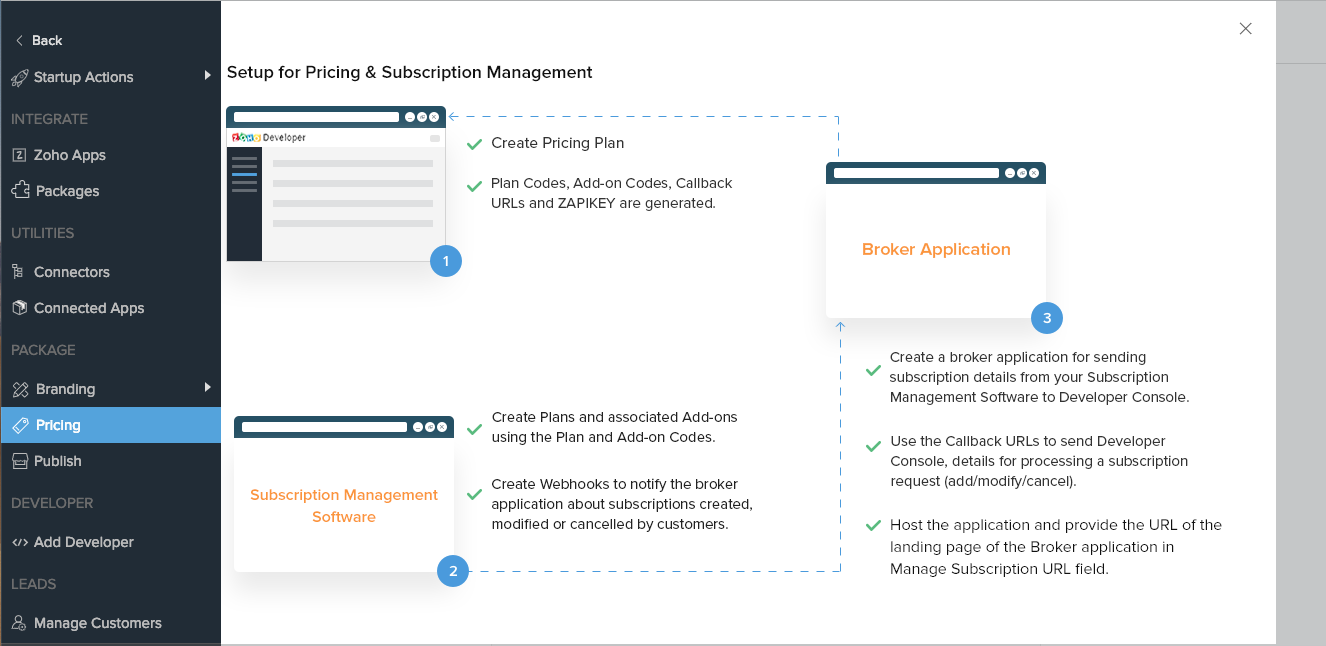Click the Pricing tag icon
Image resolution: width=1326 pixels, height=646 pixels.
(x=20, y=425)
